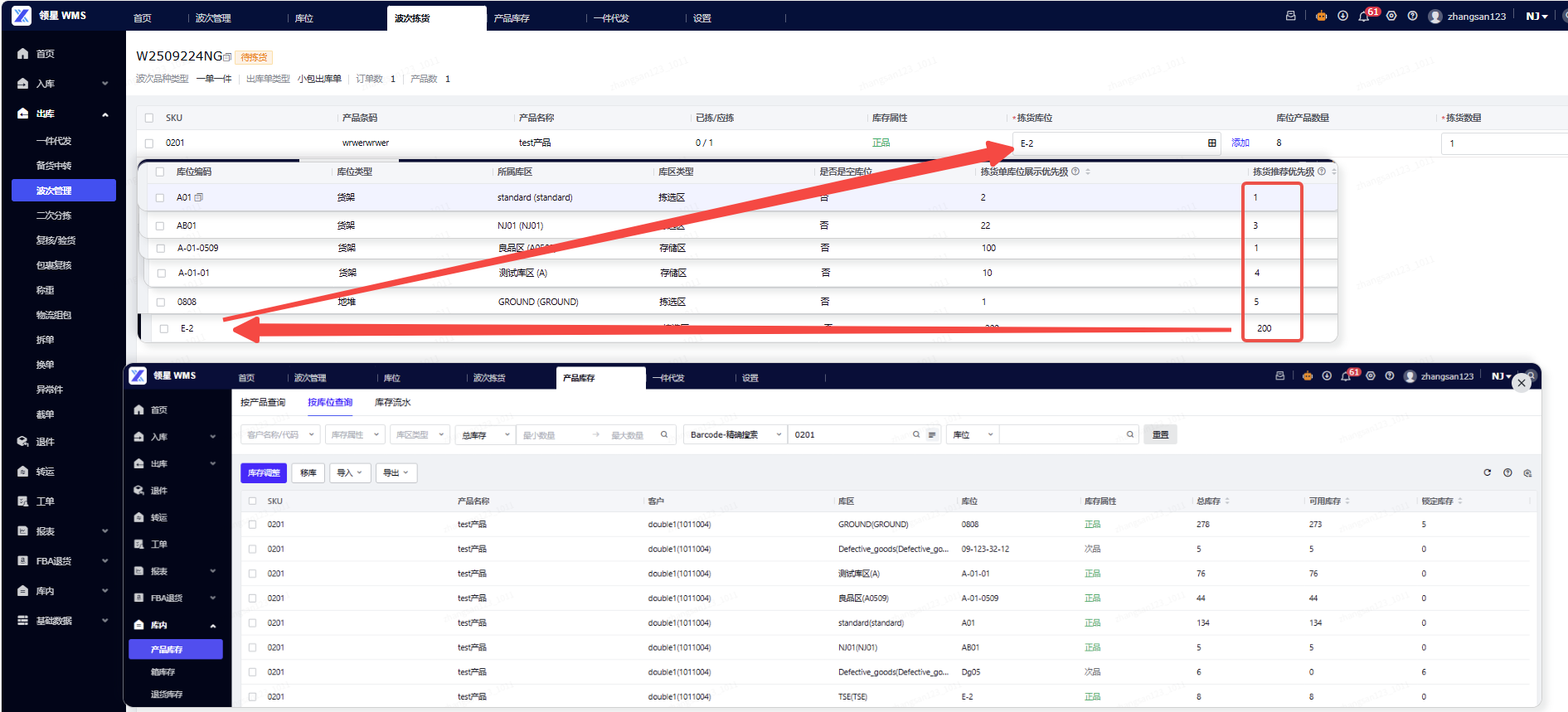Image resolution: width=1568 pixels, height=712 pixels.
Task: Click the copy icon next to location A01
Action: [199, 197]
